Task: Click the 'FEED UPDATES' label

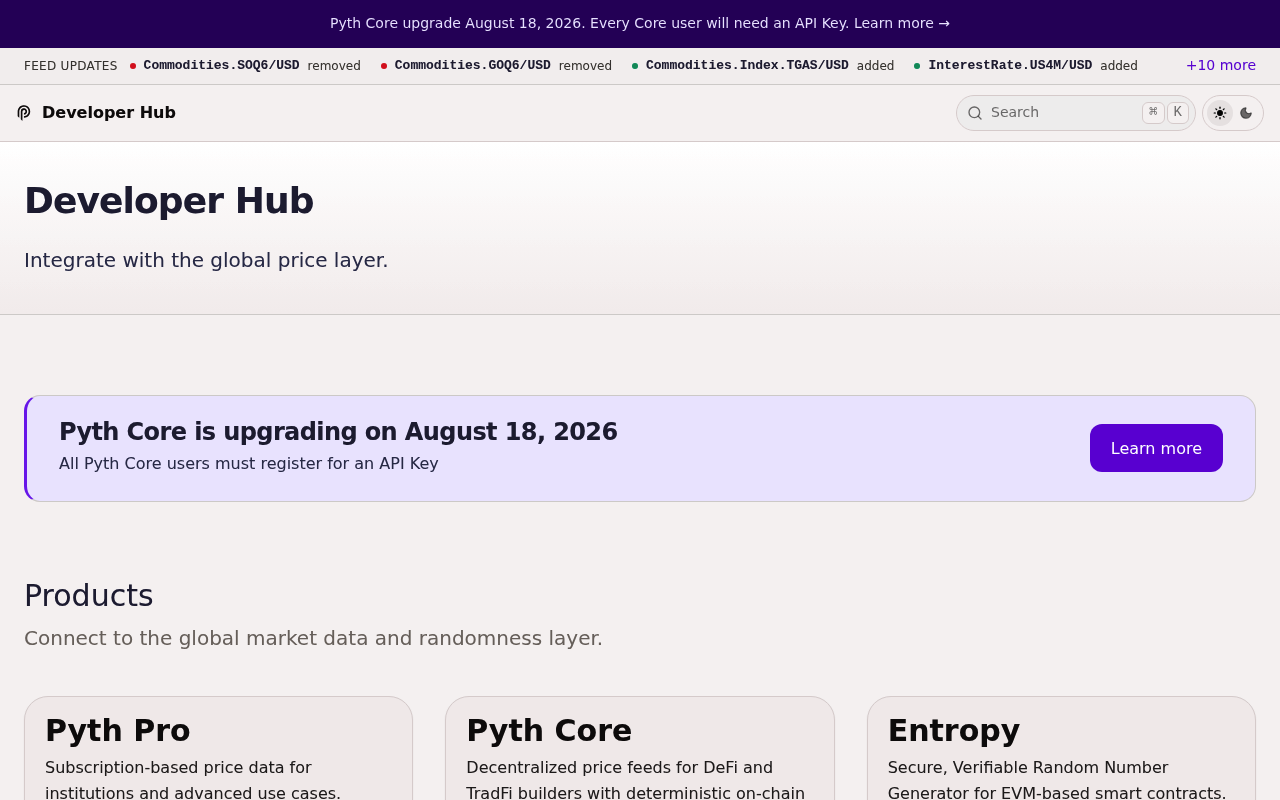Action: [70, 66]
